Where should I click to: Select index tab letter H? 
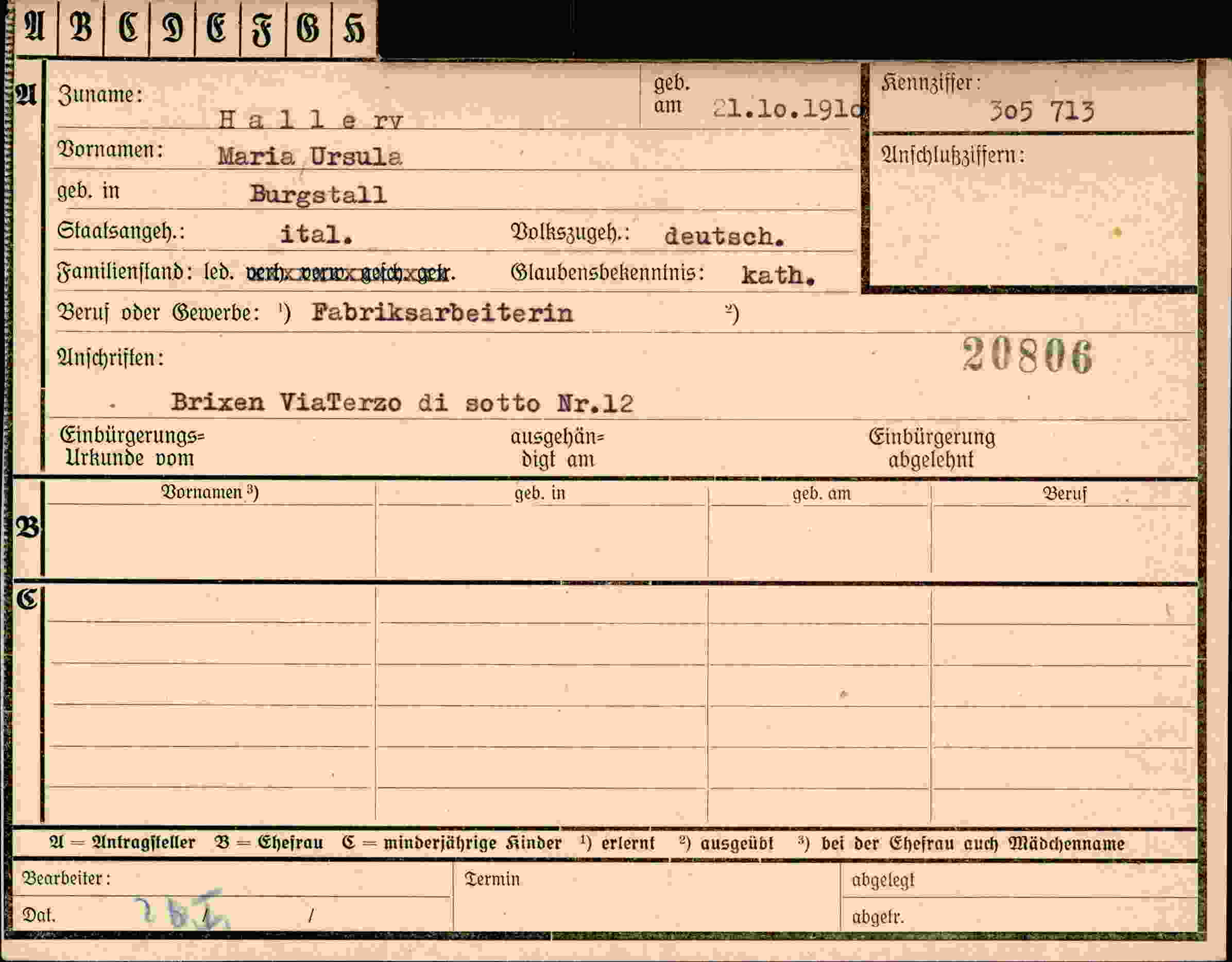[354, 28]
